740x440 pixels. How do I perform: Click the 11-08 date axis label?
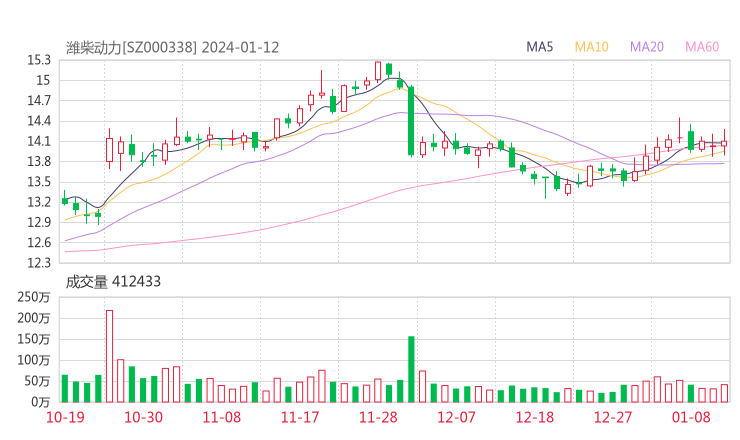click(222, 417)
